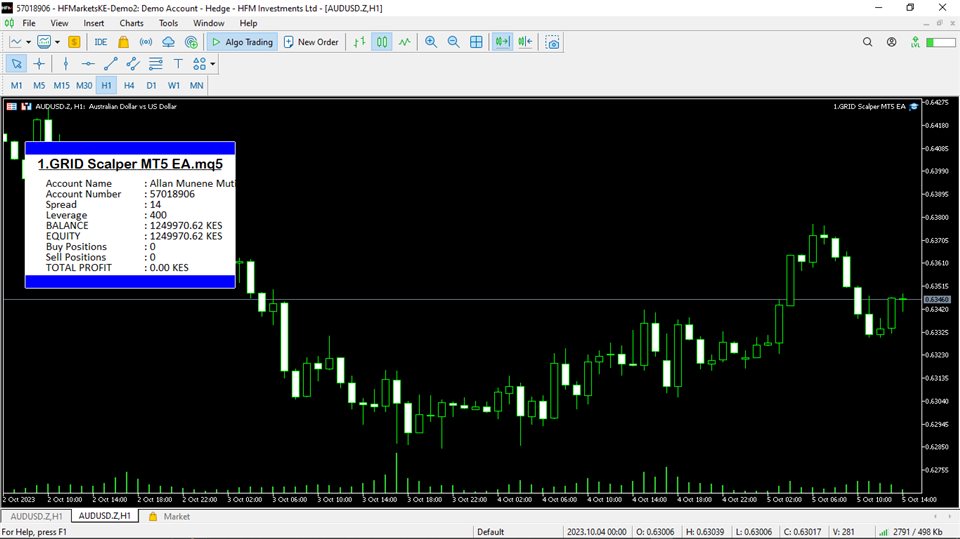The image size is (960, 539).
Task: Toggle chart shift from right border
Action: tap(525, 42)
